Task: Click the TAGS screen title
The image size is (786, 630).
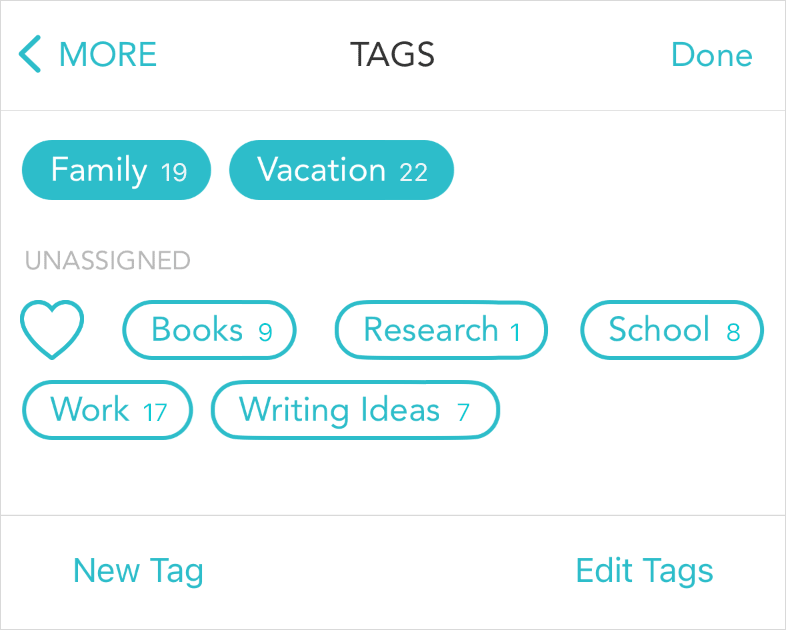Action: click(392, 54)
